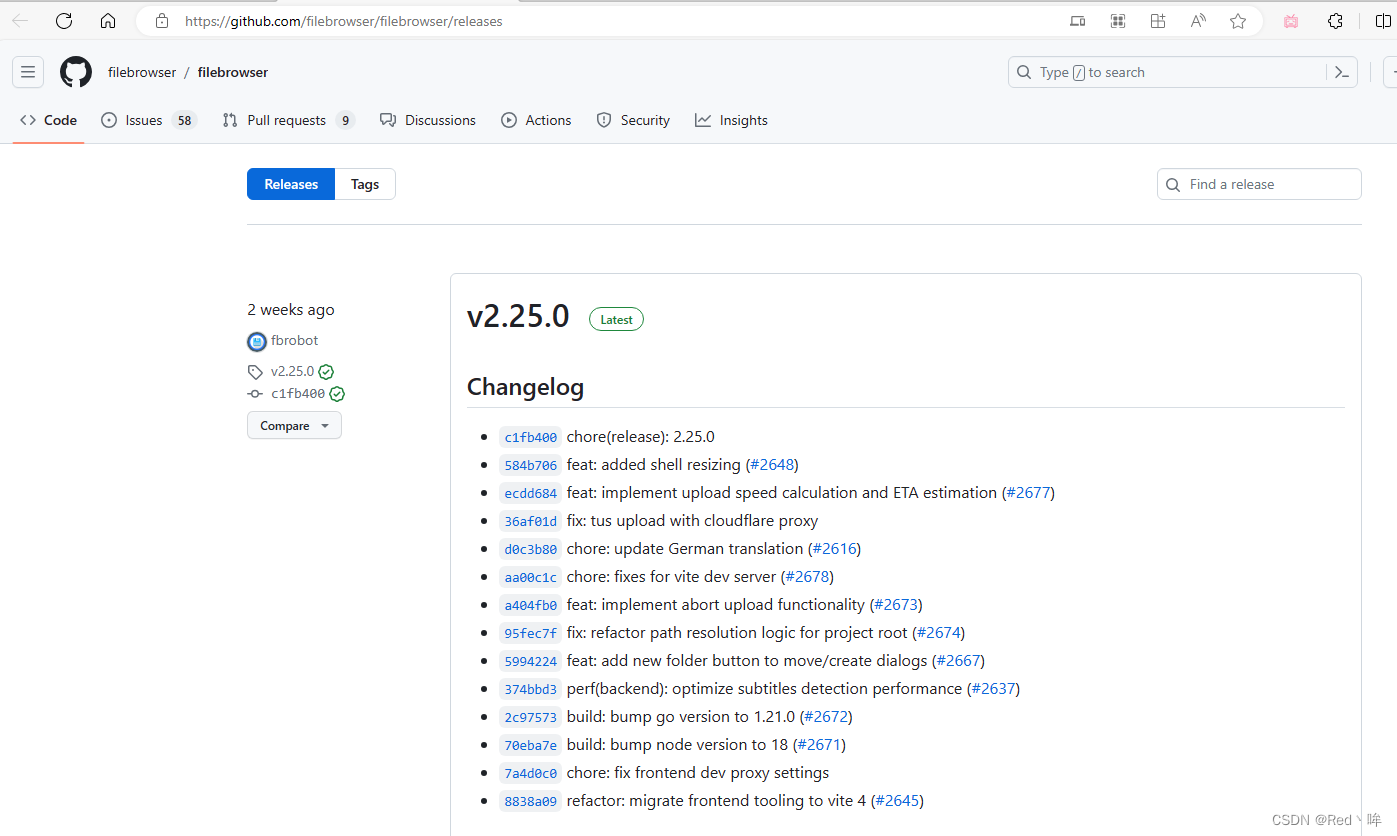The height and width of the screenshot is (836, 1397).
Task: Open pull request #2677 link
Action: point(1028,492)
